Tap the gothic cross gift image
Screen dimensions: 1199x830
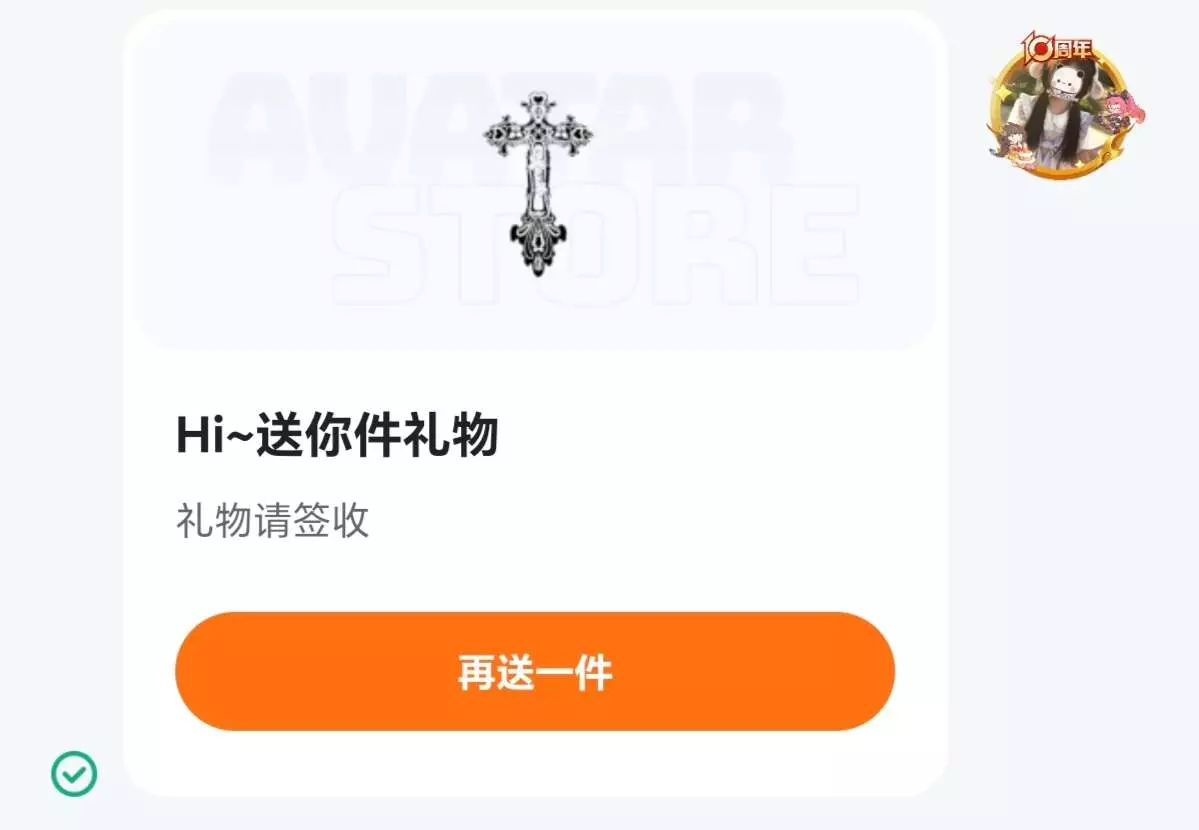538,184
